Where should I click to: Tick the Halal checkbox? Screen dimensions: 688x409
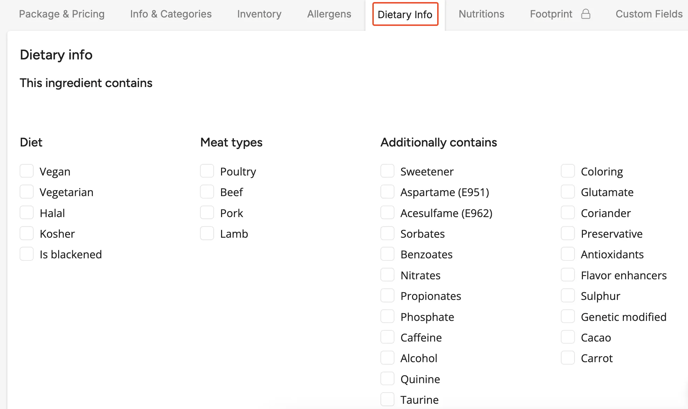(27, 213)
